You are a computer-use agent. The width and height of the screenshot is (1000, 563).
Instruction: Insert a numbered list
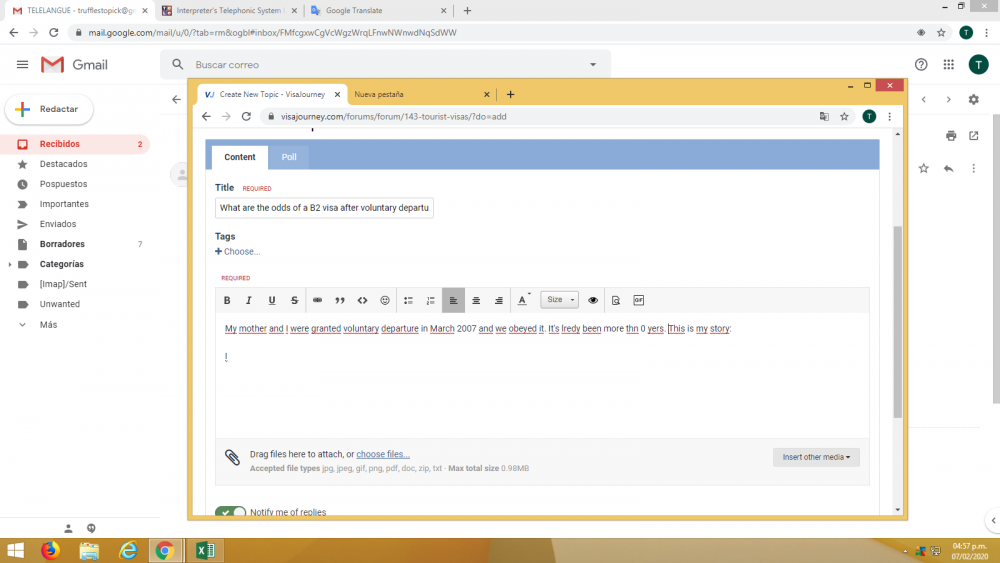[430, 300]
